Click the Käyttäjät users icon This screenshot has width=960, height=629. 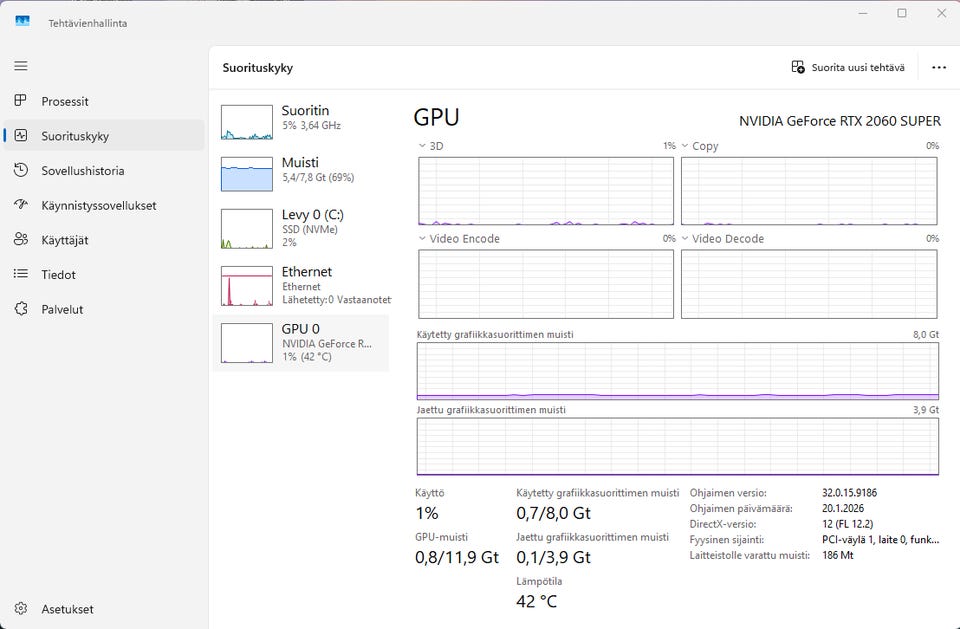tap(21, 240)
